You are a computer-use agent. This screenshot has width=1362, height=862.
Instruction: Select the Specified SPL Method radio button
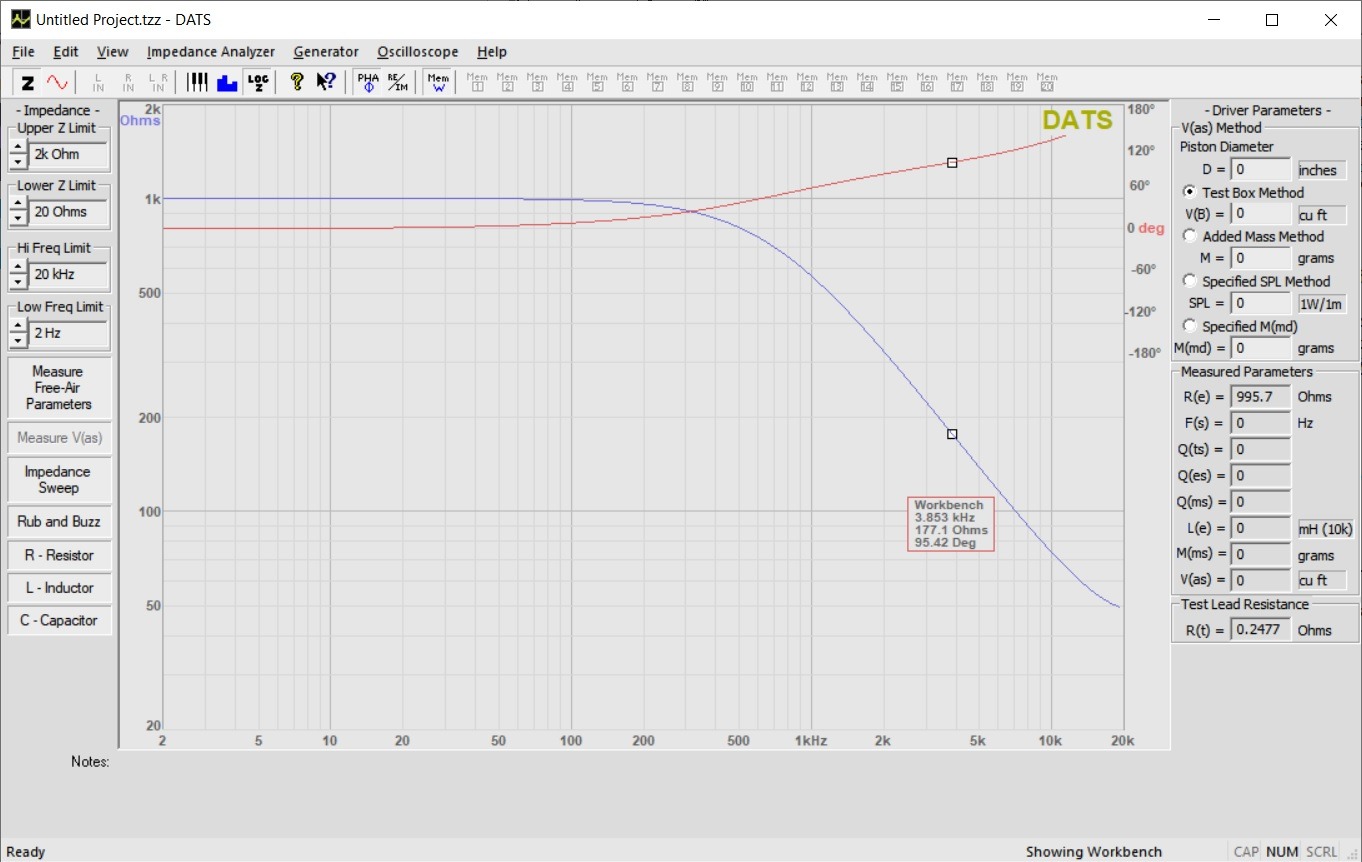[x=1190, y=281]
